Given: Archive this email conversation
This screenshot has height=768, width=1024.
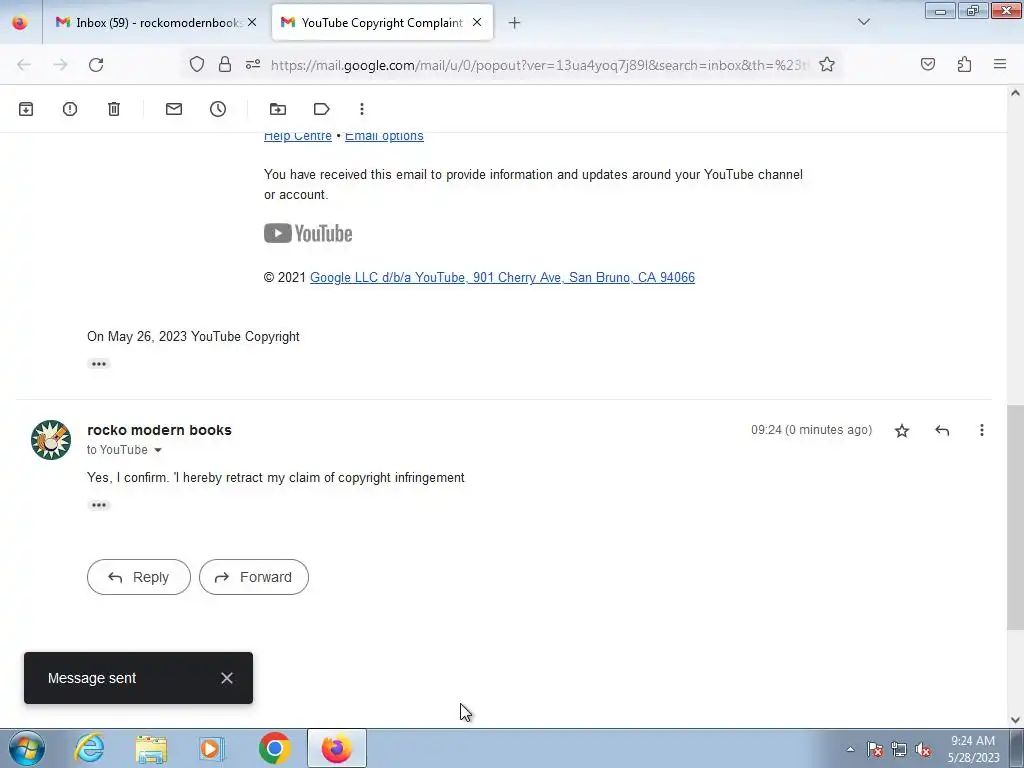Looking at the screenshot, I should [x=25, y=109].
